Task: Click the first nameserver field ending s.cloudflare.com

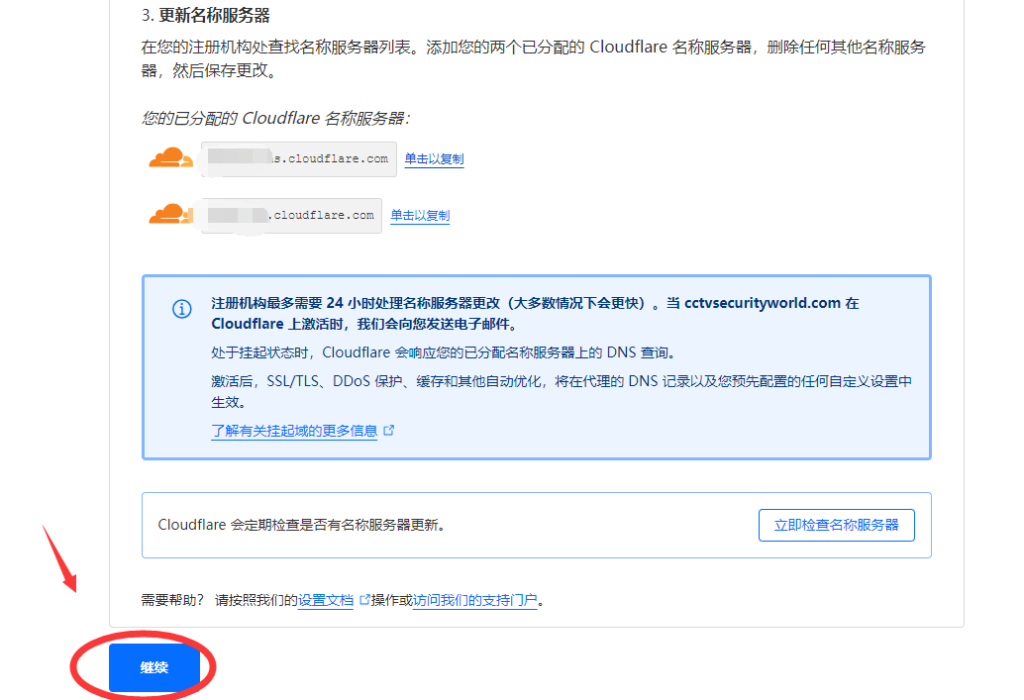Action: 299,159
